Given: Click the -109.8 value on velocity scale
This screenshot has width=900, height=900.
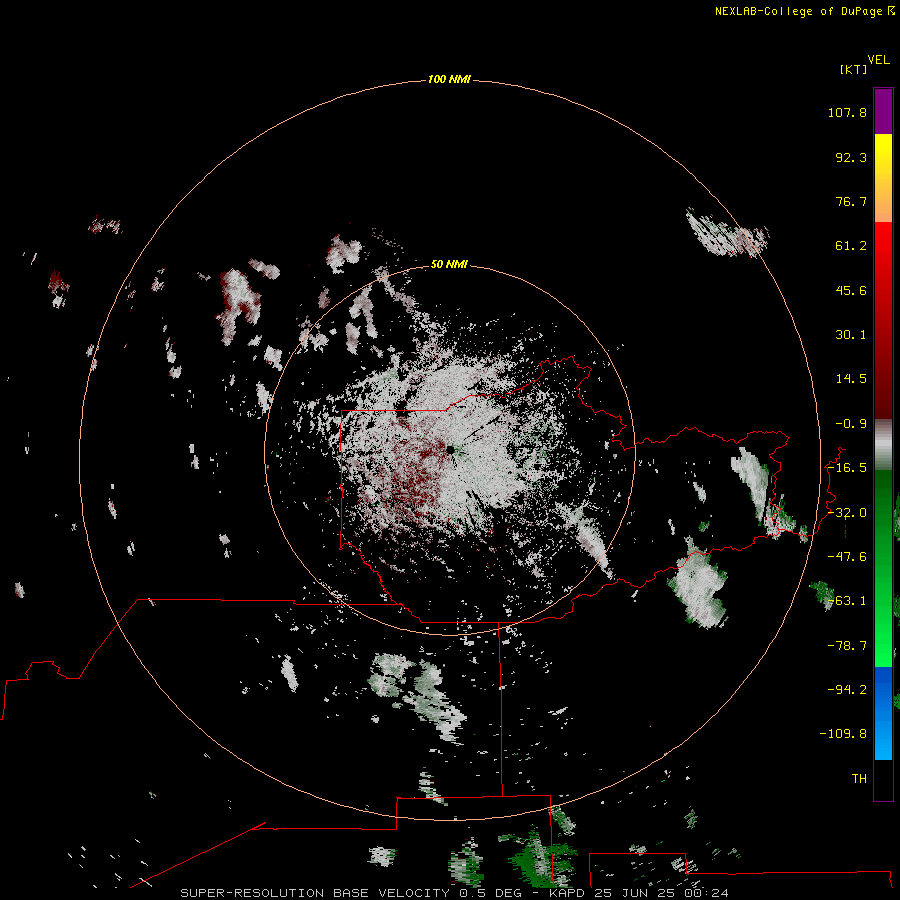Looking at the screenshot, I should click(x=843, y=734).
